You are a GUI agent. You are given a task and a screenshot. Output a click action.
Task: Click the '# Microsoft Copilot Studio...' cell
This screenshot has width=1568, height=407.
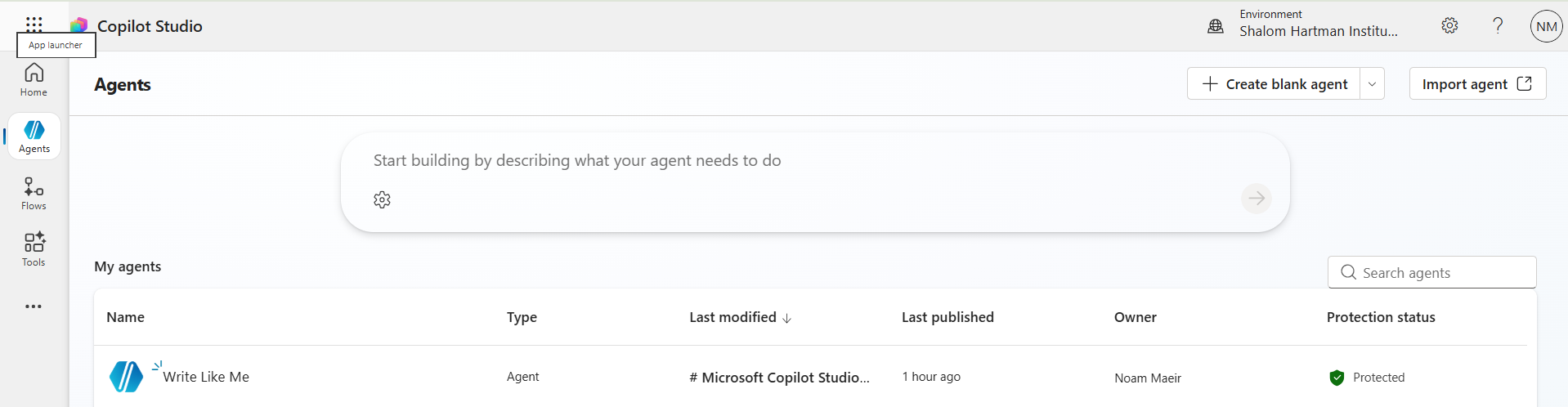pos(779,378)
